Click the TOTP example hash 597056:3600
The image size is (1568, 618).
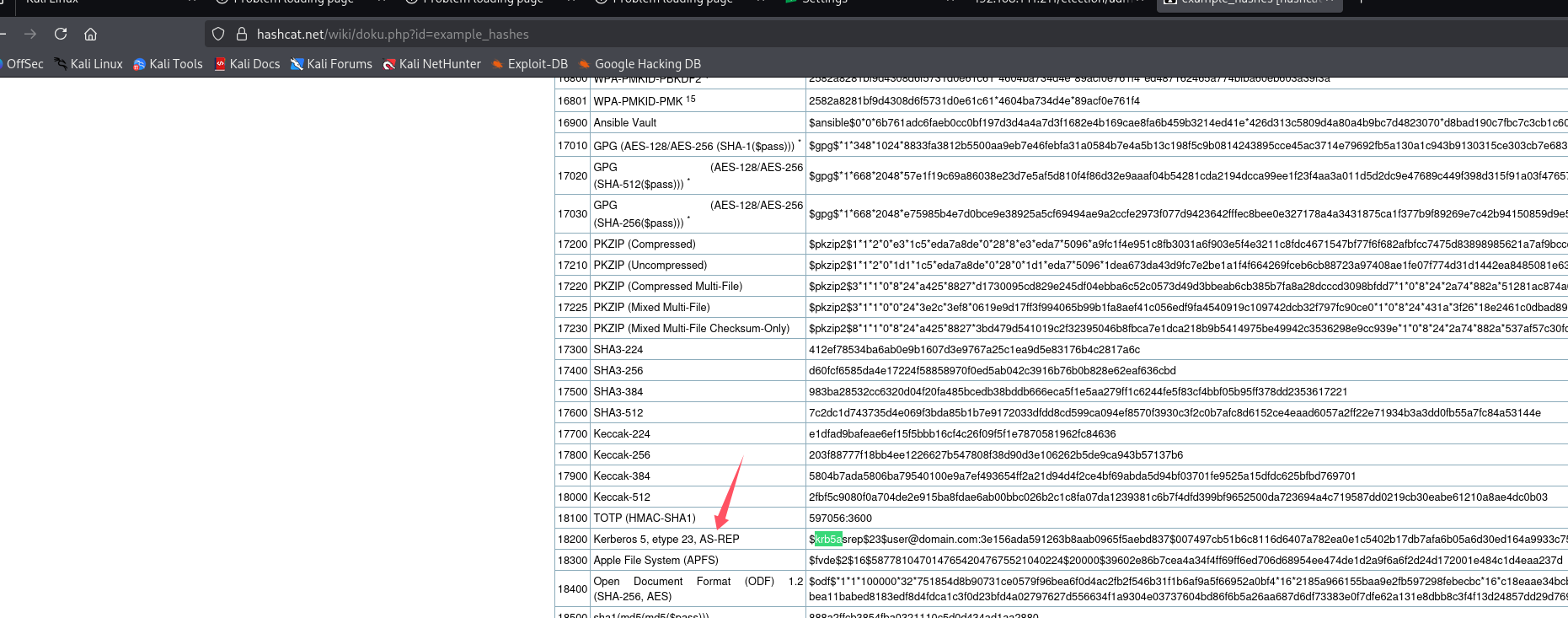[x=840, y=518]
